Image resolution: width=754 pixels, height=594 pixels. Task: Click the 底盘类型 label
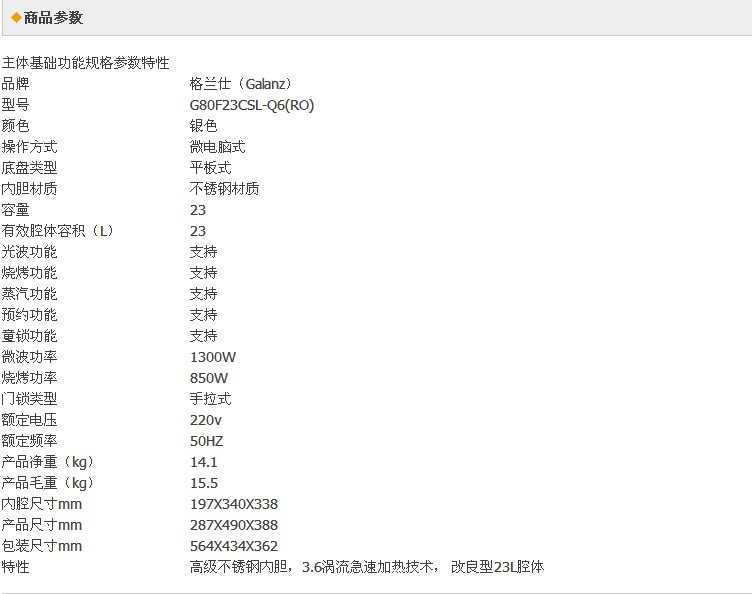(29, 168)
